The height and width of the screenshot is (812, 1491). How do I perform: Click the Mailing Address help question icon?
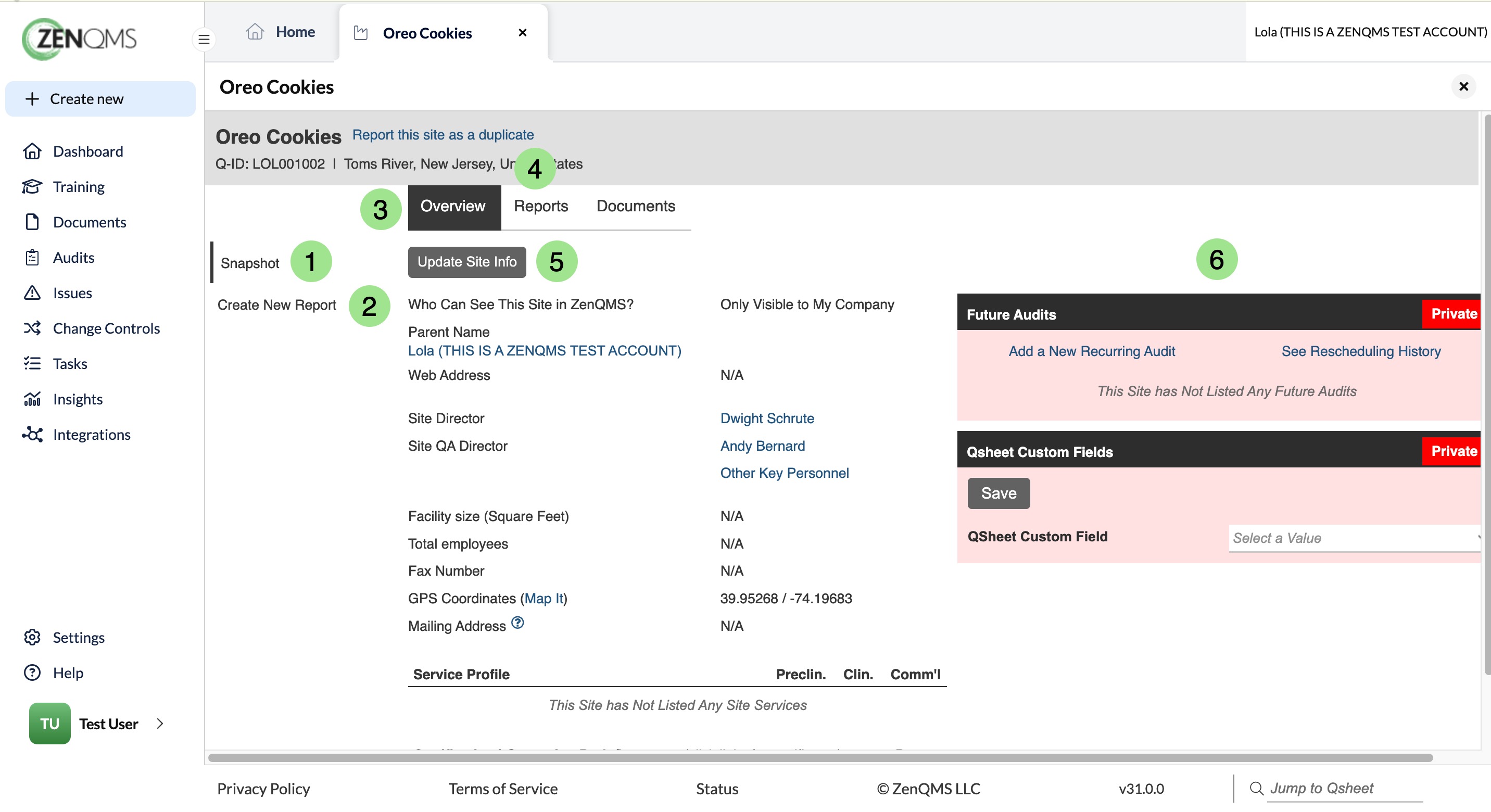(x=517, y=623)
